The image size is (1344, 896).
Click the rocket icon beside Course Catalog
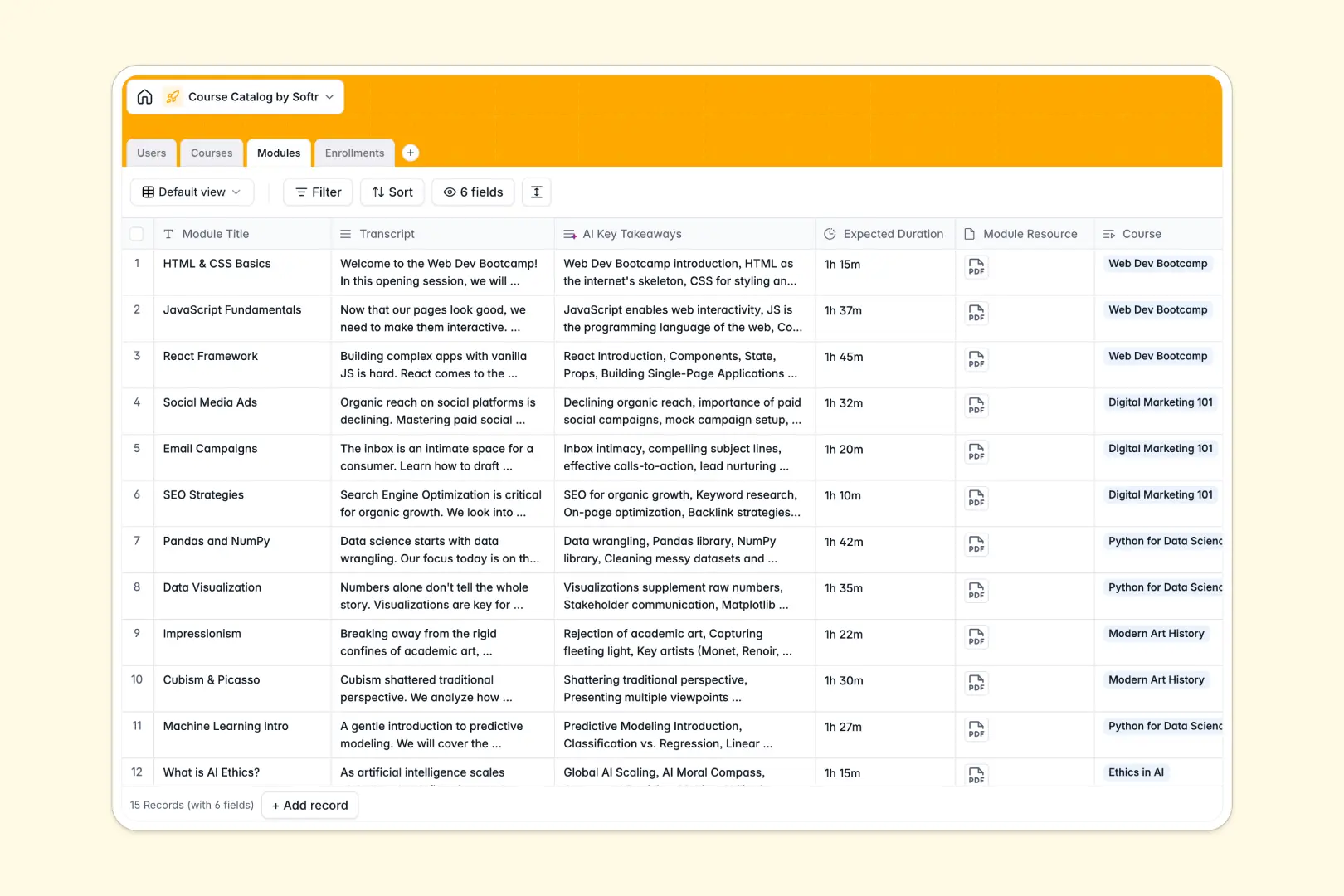pyautogui.click(x=173, y=96)
